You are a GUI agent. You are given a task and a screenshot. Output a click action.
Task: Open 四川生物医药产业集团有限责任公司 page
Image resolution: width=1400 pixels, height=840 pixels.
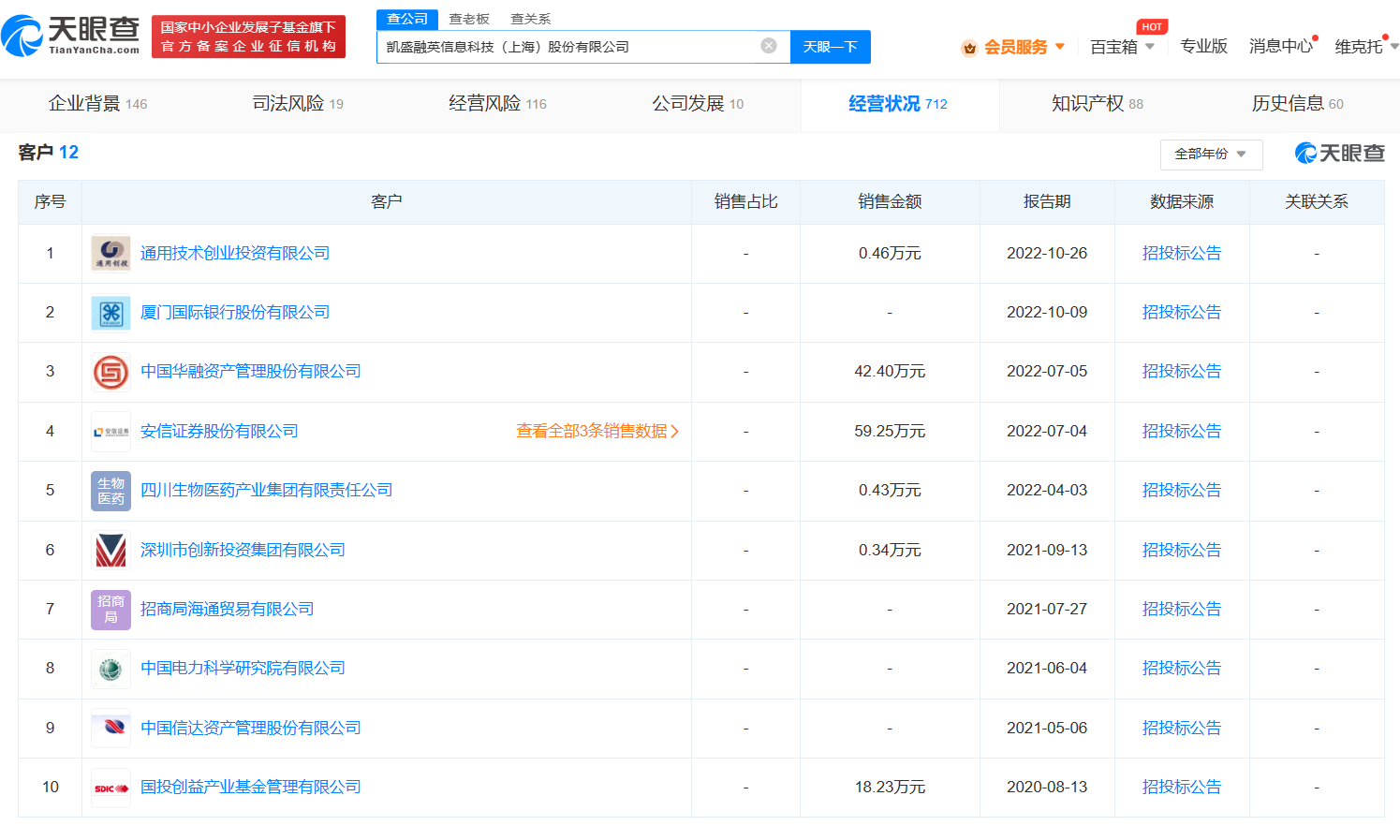pos(267,490)
